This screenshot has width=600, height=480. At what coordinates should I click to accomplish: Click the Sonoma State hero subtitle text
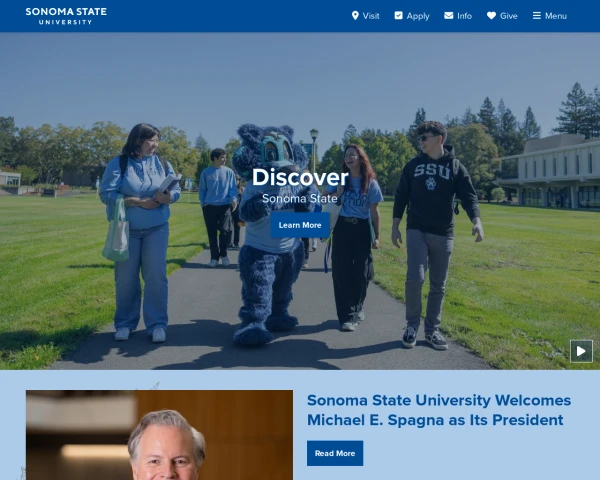point(300,199)
